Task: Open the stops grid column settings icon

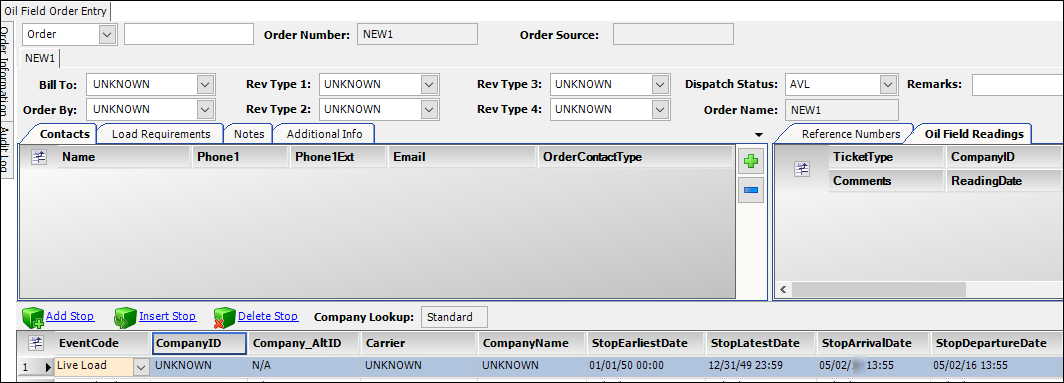Action: point(35,342)
